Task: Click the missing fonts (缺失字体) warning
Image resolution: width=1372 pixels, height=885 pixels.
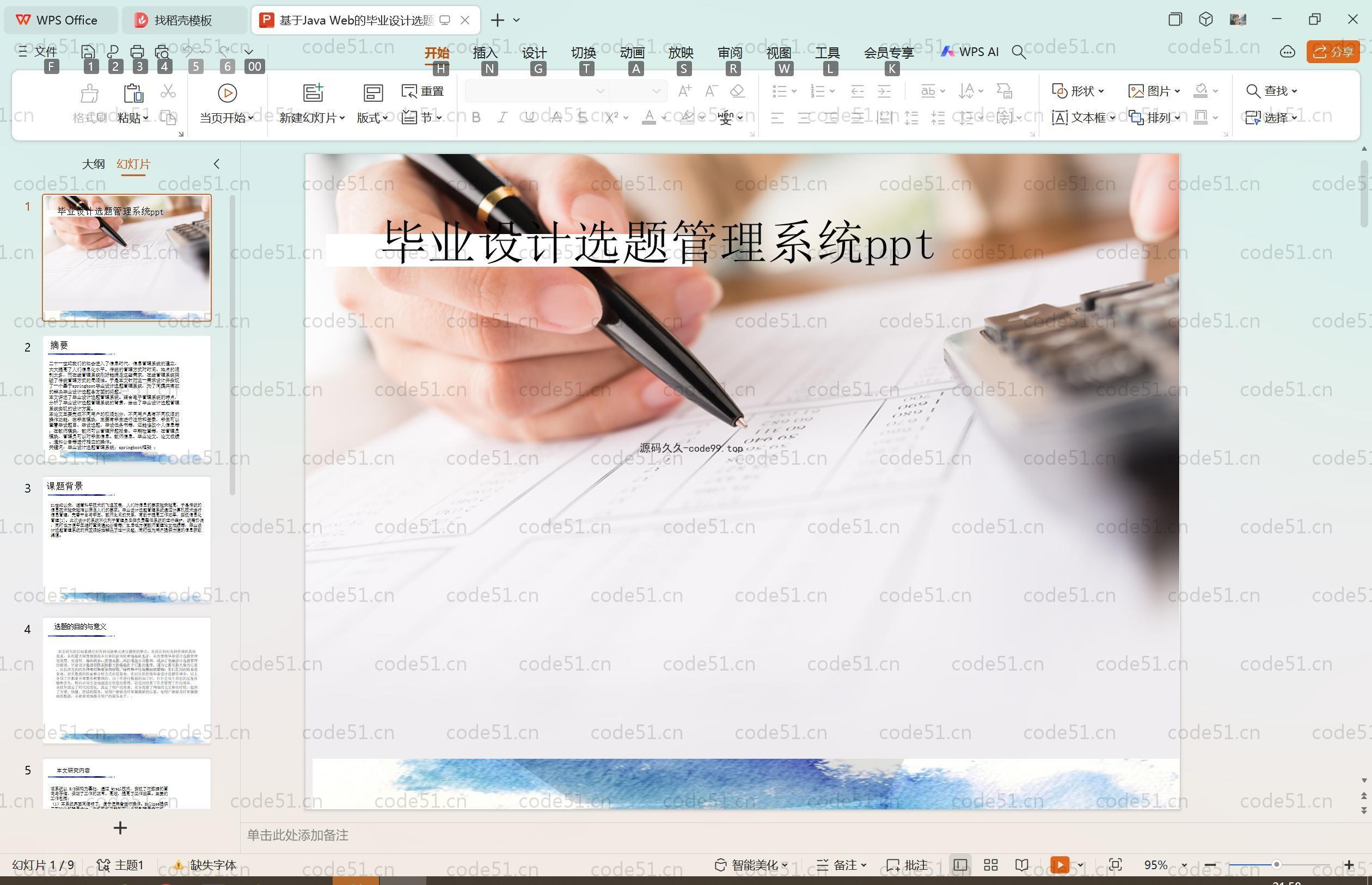Action: coord(205,865)
